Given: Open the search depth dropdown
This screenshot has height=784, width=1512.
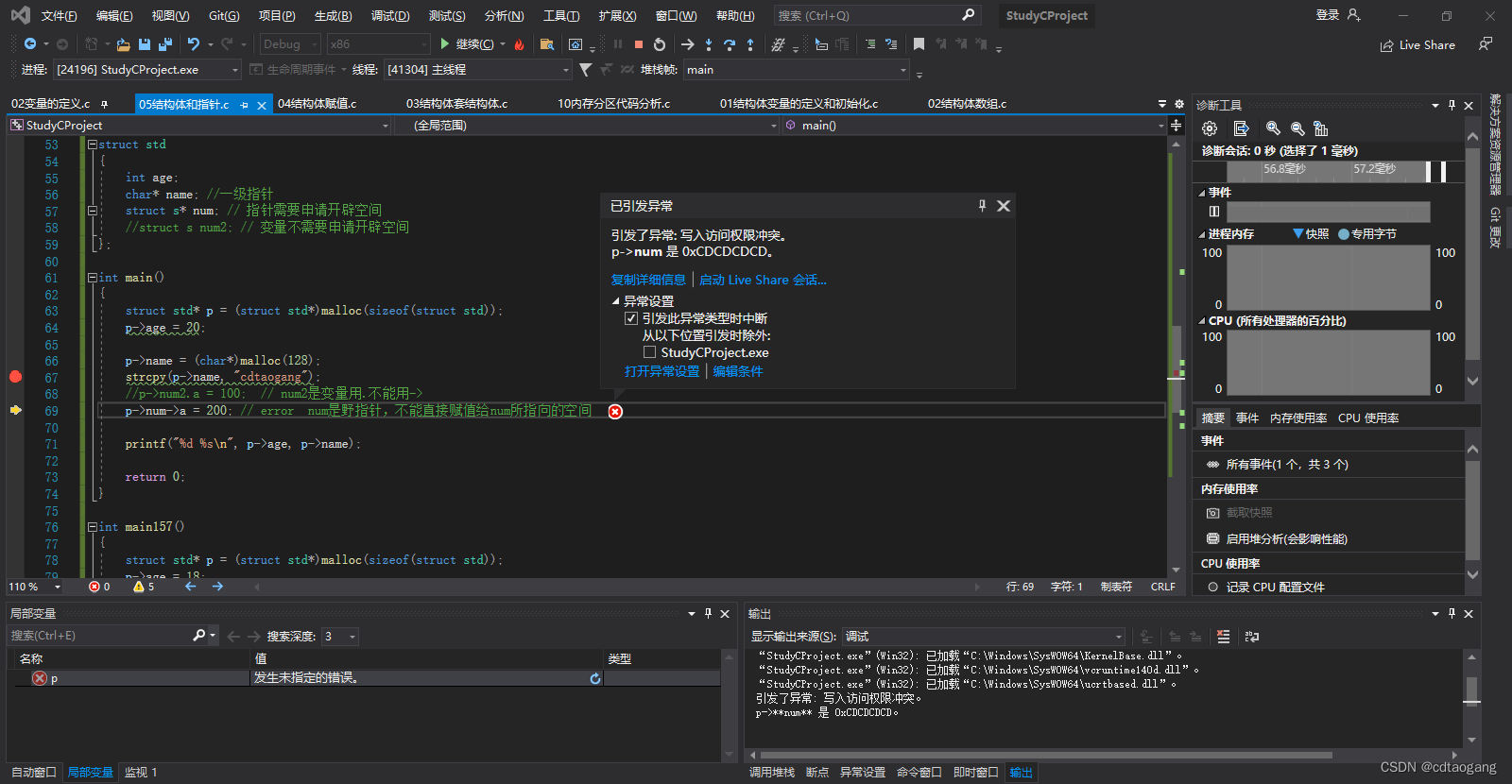Looking at the screenshot, I should click(x=340, y=637).
